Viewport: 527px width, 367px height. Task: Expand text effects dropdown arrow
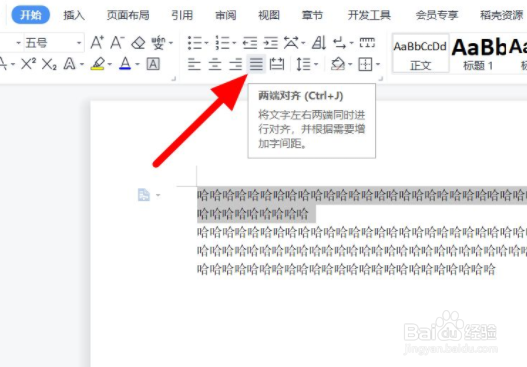tap(82, 64)
